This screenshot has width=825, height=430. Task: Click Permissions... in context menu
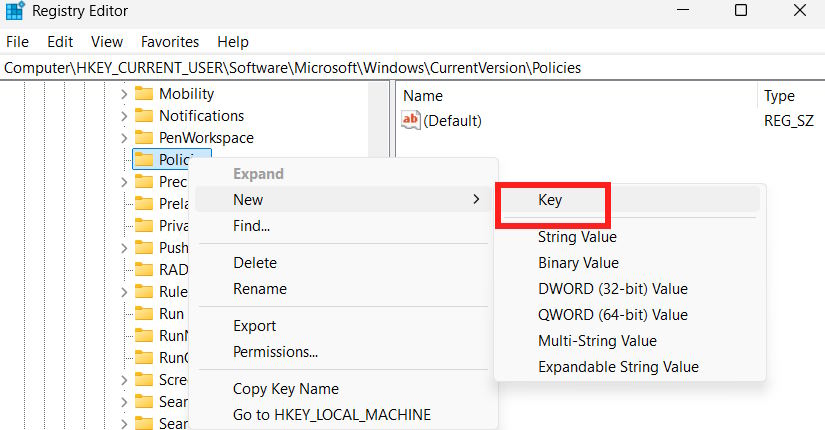tap(275, 352)
